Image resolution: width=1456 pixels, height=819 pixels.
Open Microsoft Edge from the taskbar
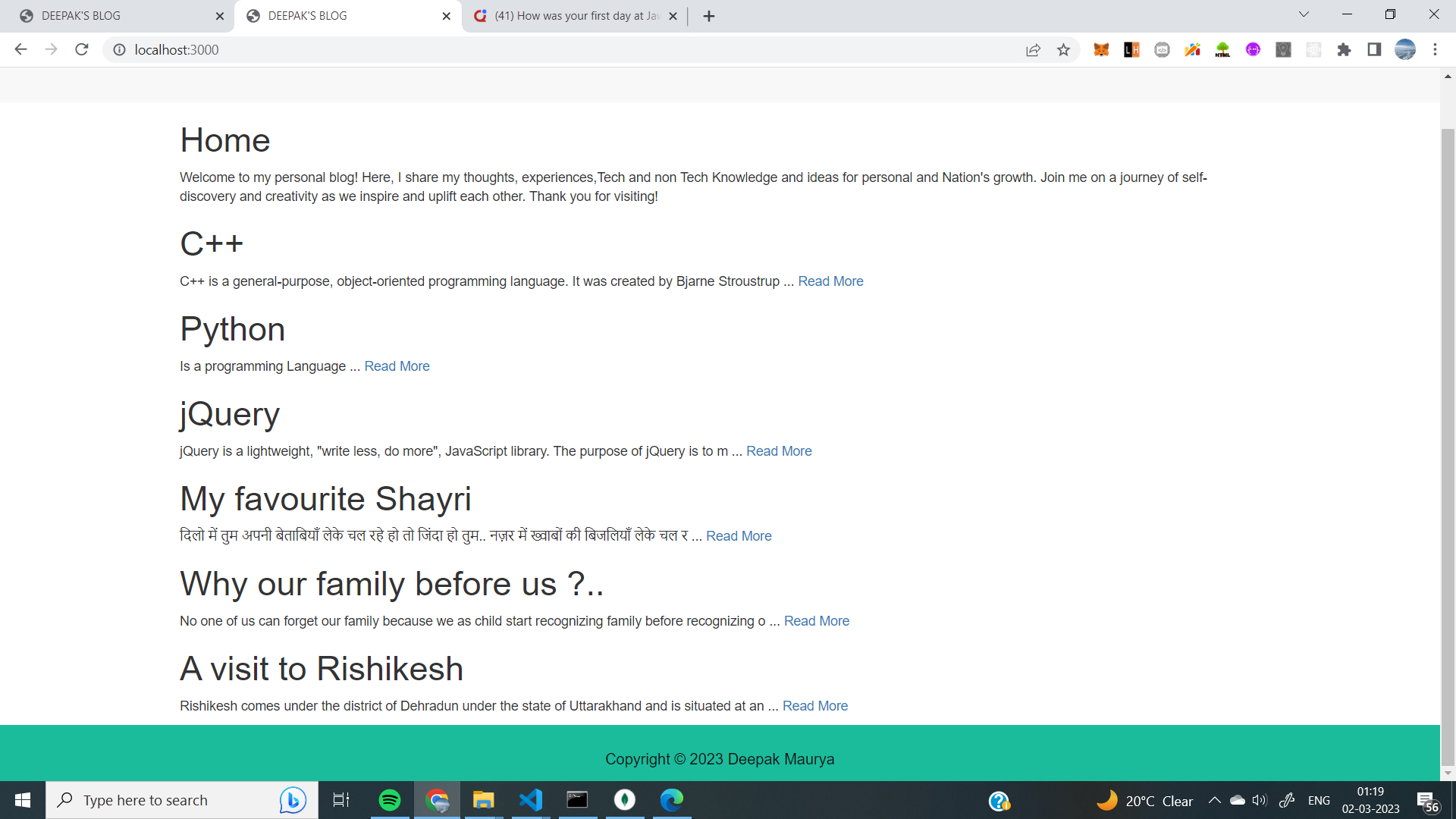(x=671, y=799)
